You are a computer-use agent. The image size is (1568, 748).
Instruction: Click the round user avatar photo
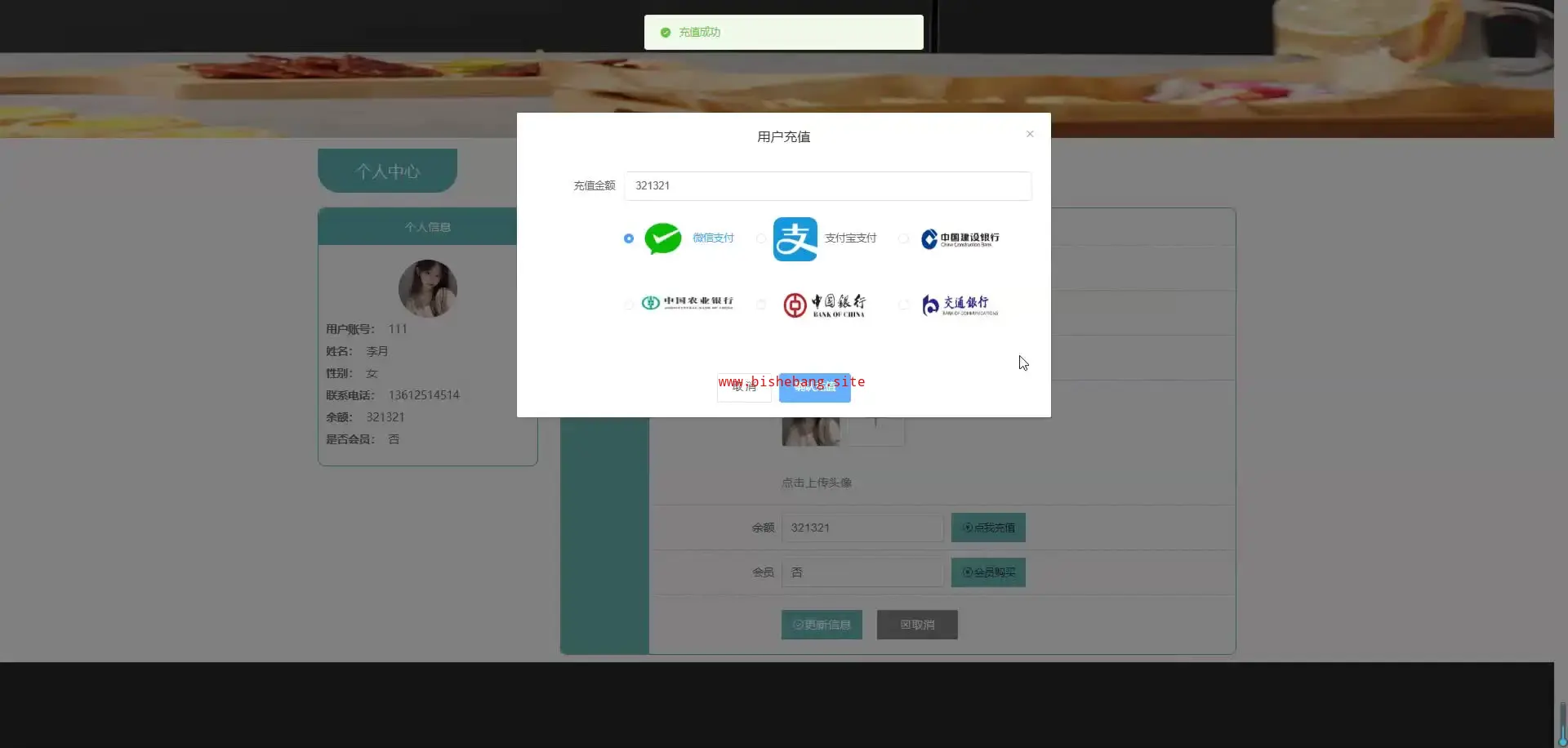pos(427,288)
